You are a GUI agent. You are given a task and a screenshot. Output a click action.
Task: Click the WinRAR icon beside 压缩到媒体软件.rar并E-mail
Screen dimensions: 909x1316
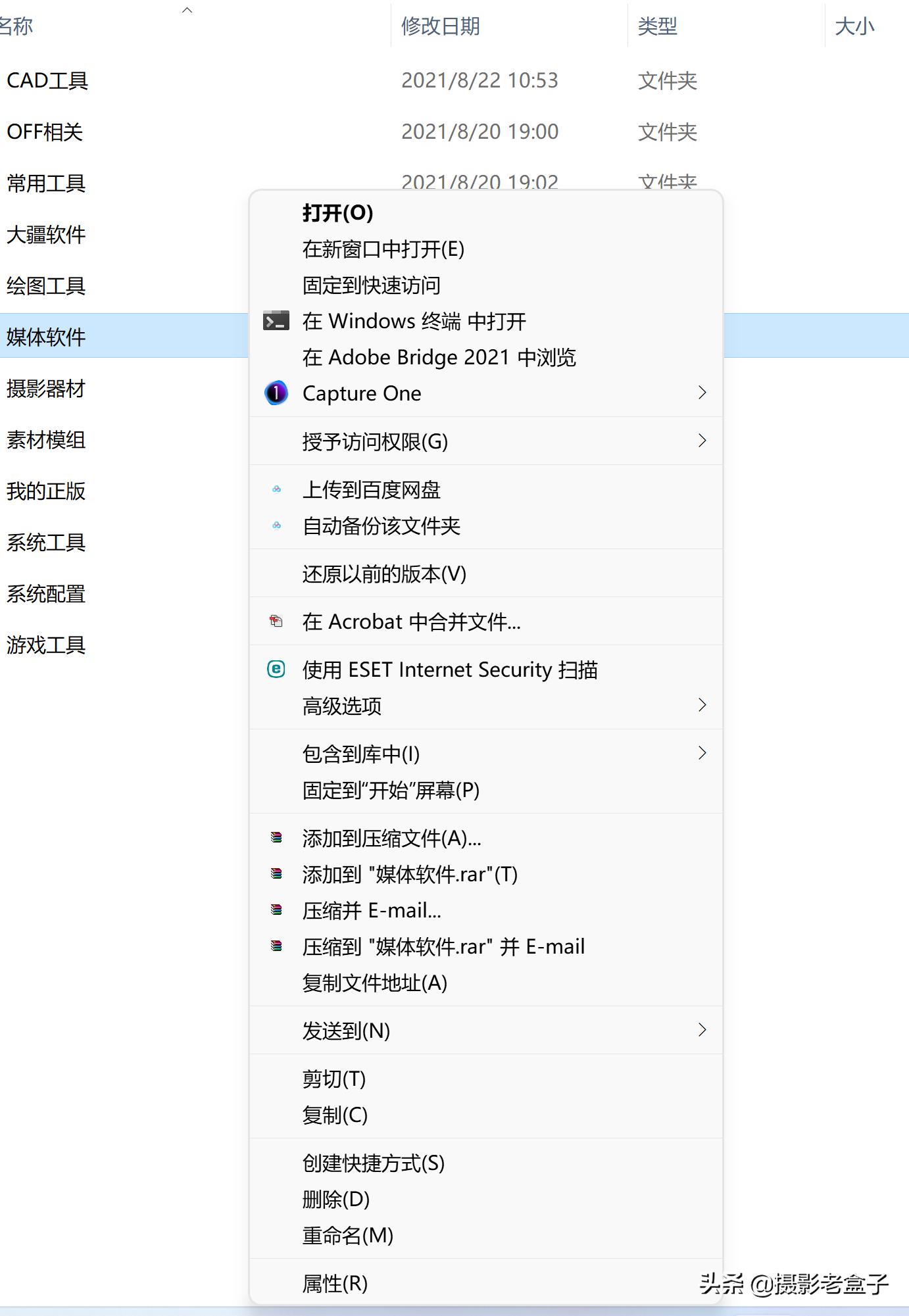click(x=277, y=947)
